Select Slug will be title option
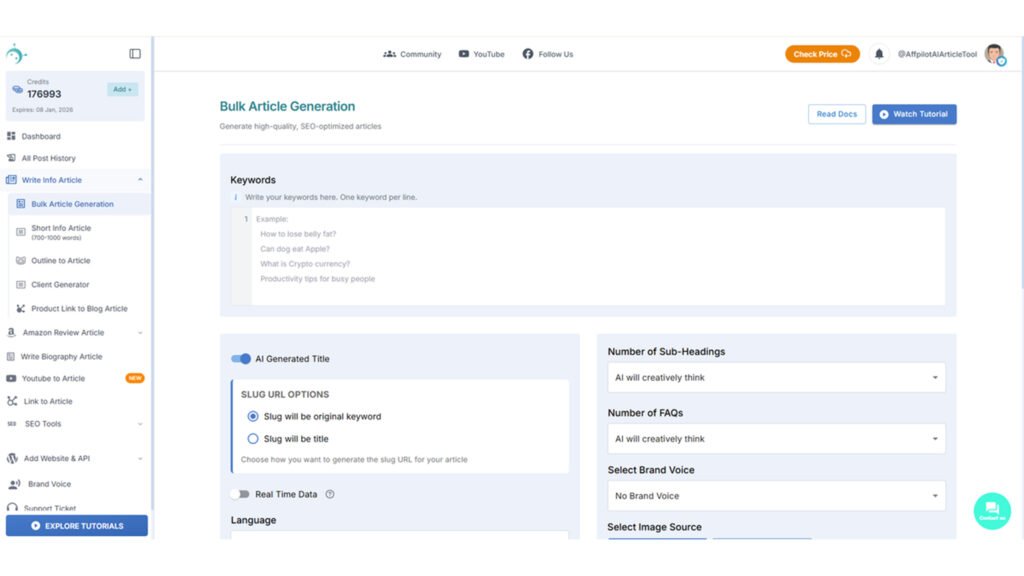Image resolution: width=1024 pixels, height=576 pixels. click(253, 439)
